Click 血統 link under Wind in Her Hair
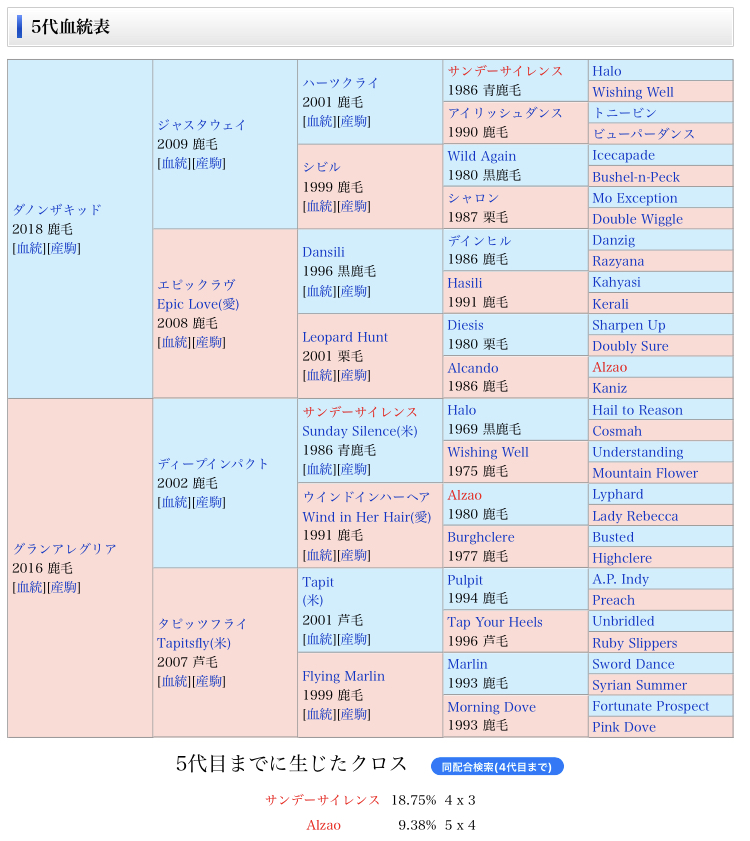Viewport: 750px width, 841px height. tap(319, 555)
